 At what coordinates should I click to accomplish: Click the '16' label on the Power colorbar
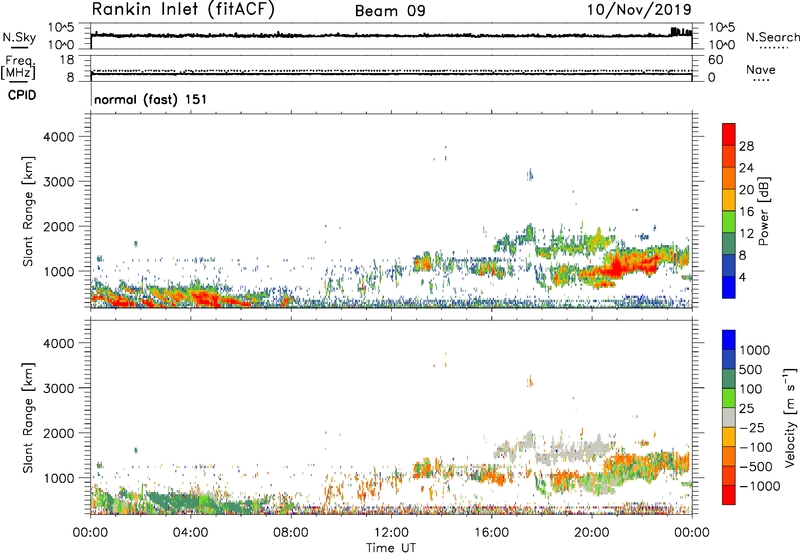[746, 212]
